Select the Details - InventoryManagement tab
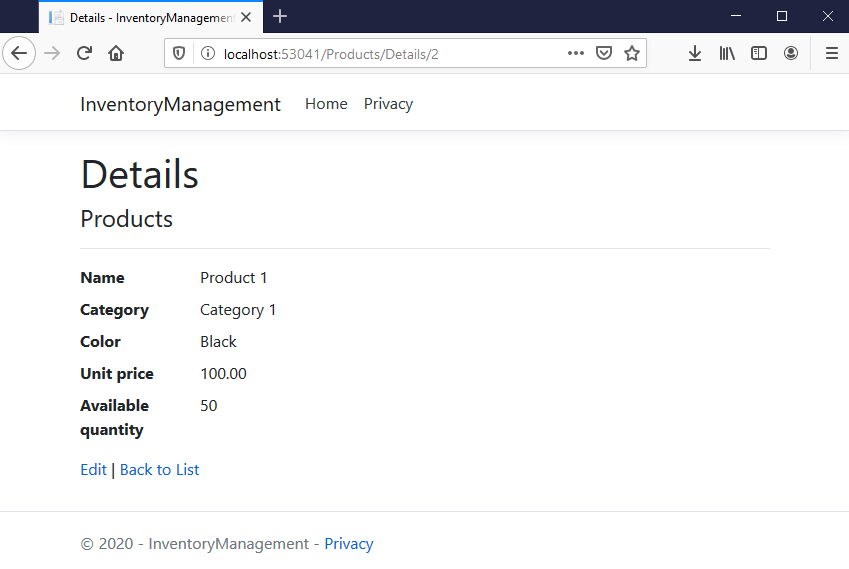 pos(145,17)
